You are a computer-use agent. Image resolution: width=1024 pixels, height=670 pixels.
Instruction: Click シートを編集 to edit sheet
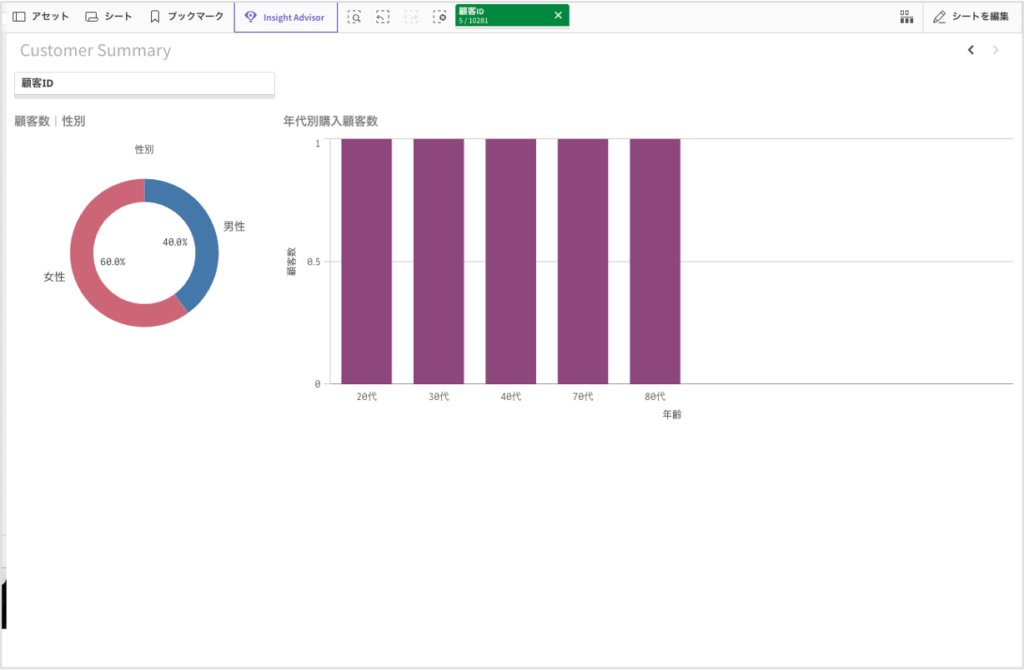point(970,17)
